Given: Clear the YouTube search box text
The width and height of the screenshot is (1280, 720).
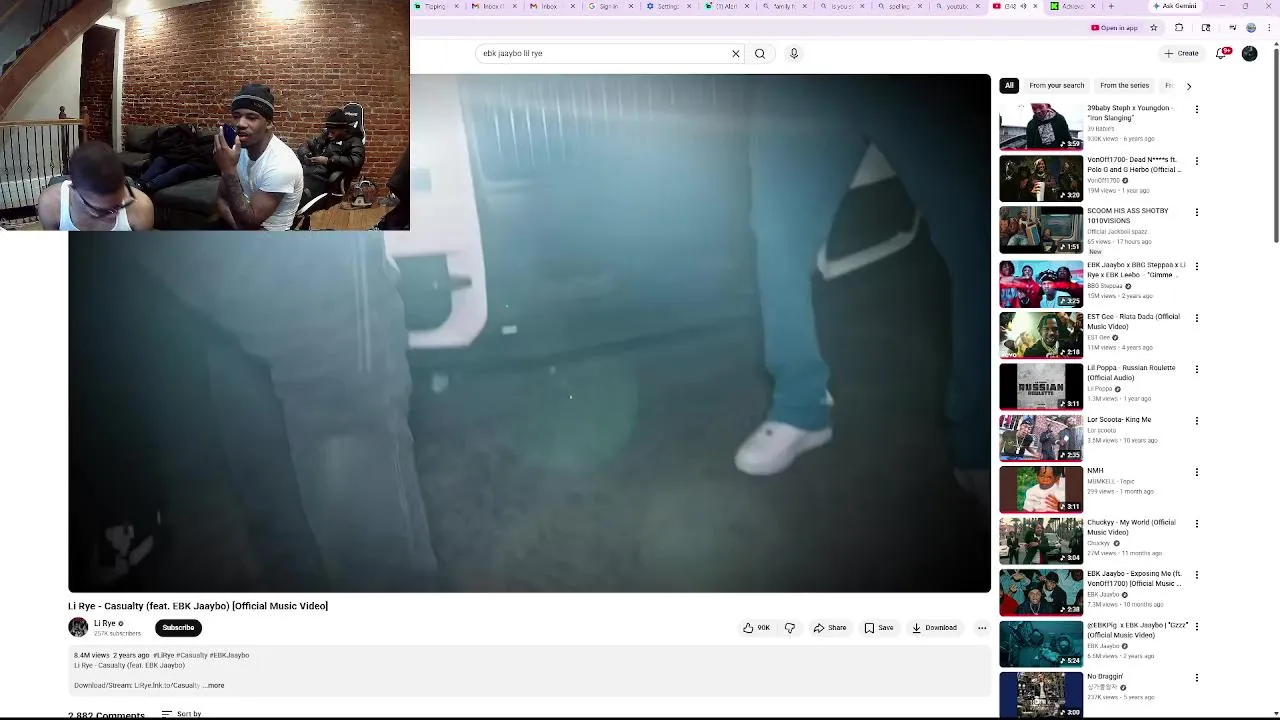Looking at the screenshot, I should pyautogui.click(x=736, y=53).
